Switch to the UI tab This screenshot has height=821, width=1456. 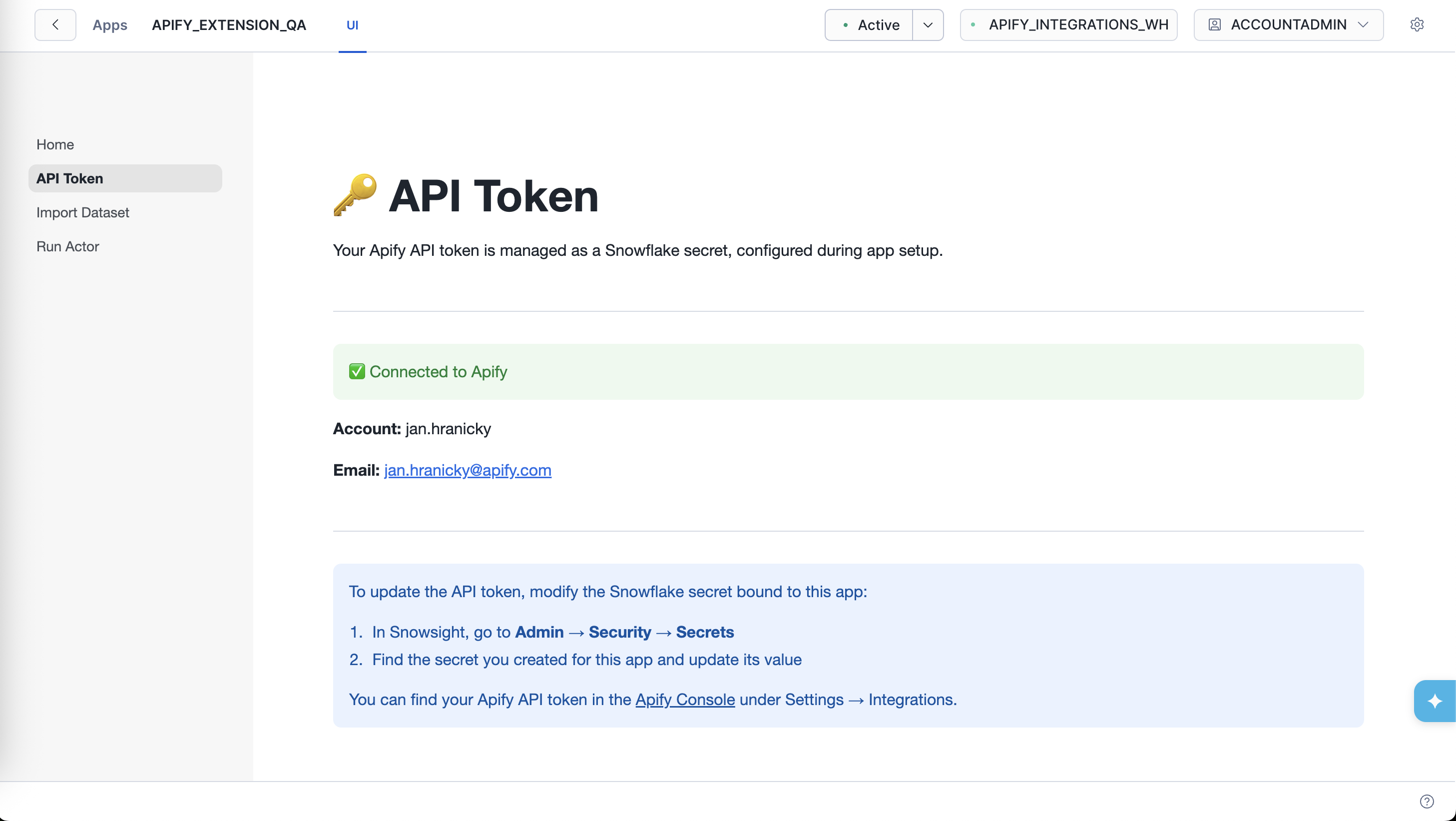coord(353,25)
